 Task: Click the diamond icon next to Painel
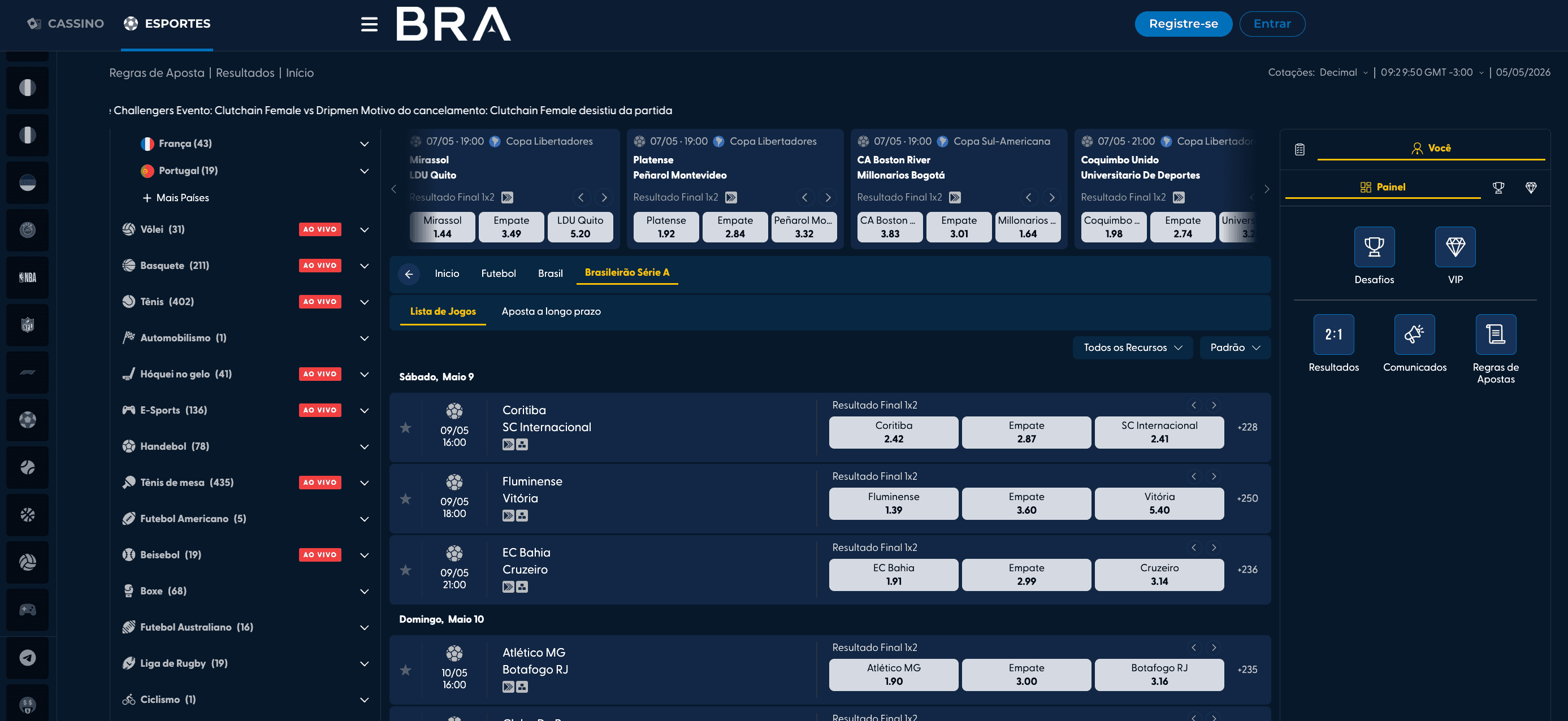click(1531, 188)
